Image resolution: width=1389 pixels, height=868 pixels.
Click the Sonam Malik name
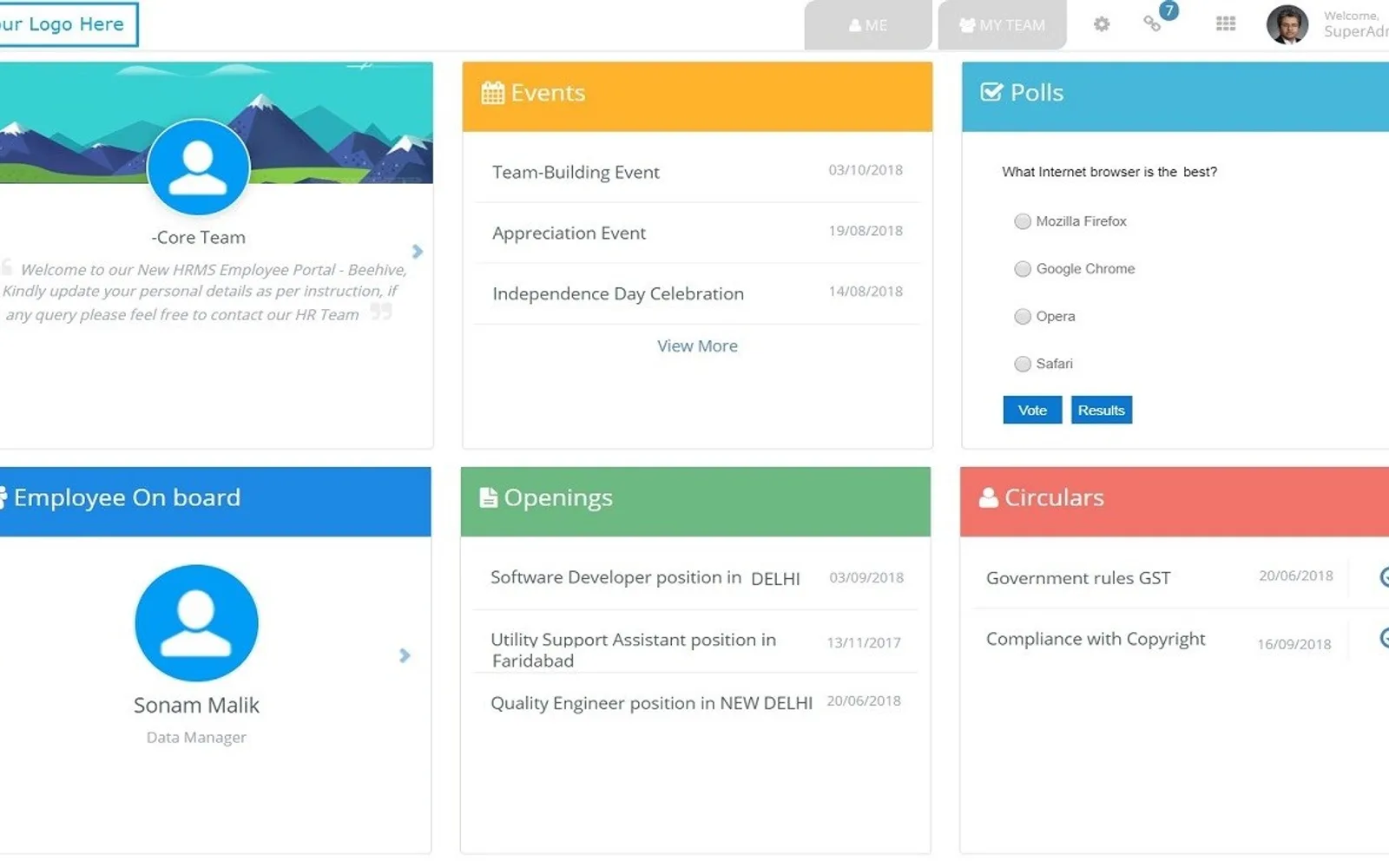tap(196, 705)
